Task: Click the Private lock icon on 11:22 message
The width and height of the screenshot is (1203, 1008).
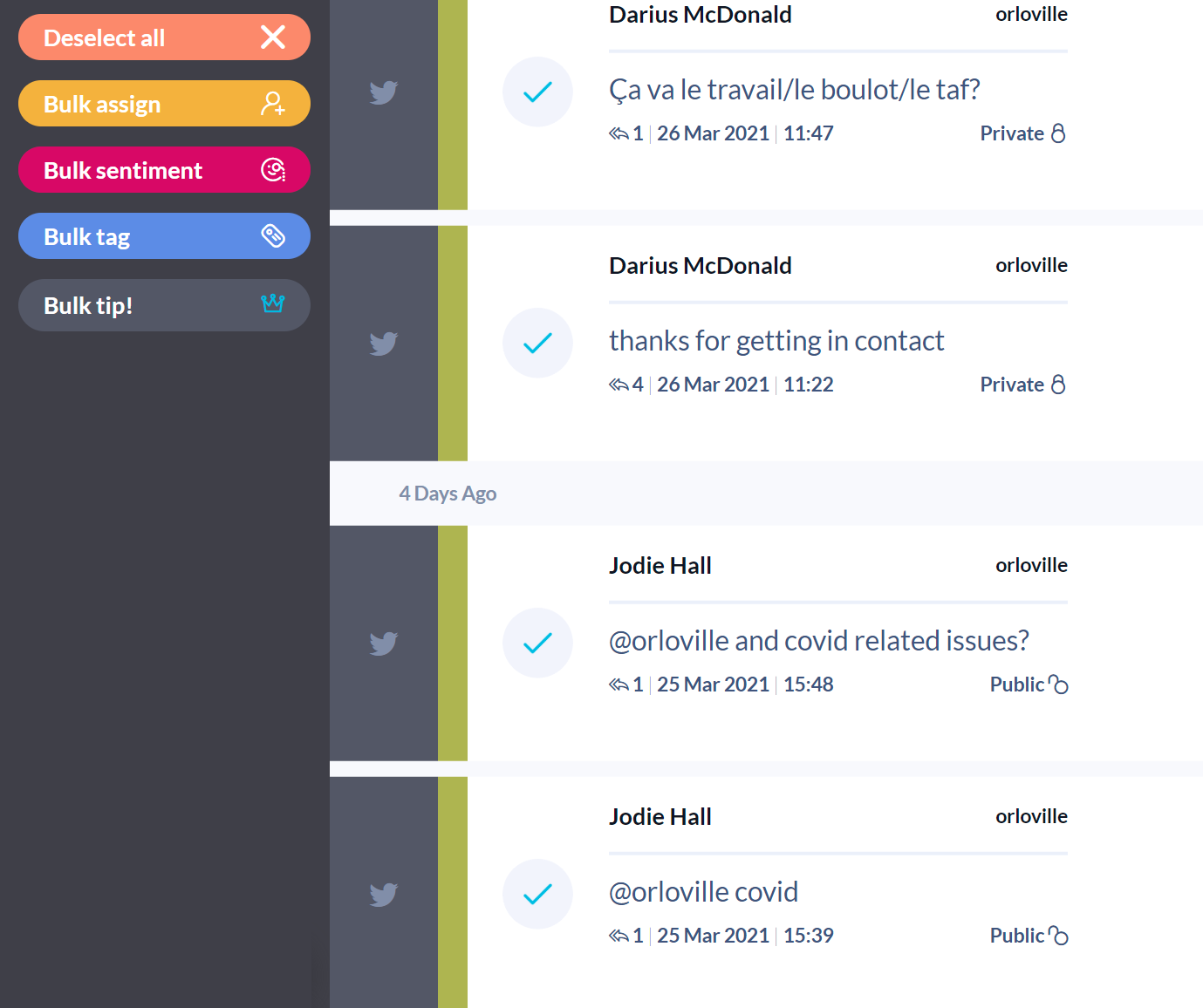Action: coord(1058,385)
